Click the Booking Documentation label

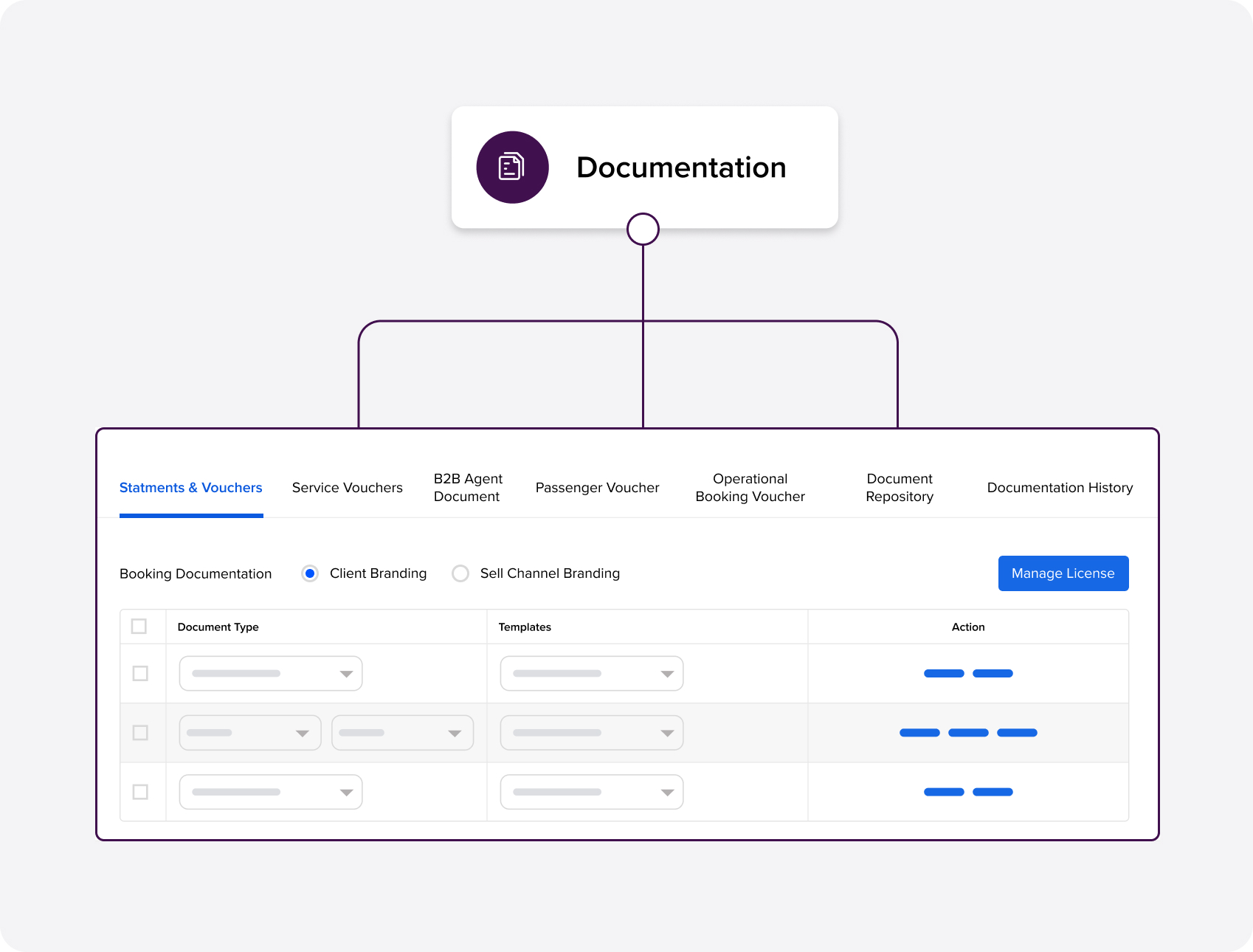click(x=196, y=574)
